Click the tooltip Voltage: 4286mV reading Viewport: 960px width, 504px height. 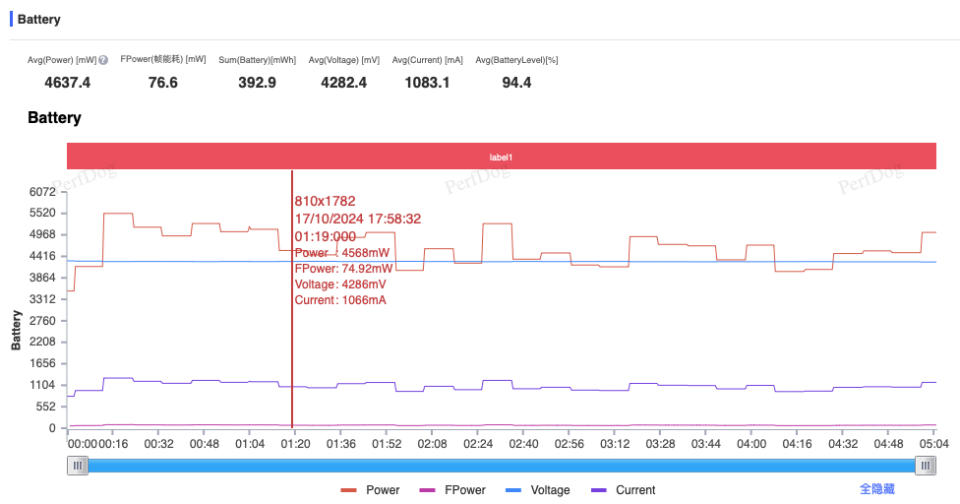coord(340,285)
